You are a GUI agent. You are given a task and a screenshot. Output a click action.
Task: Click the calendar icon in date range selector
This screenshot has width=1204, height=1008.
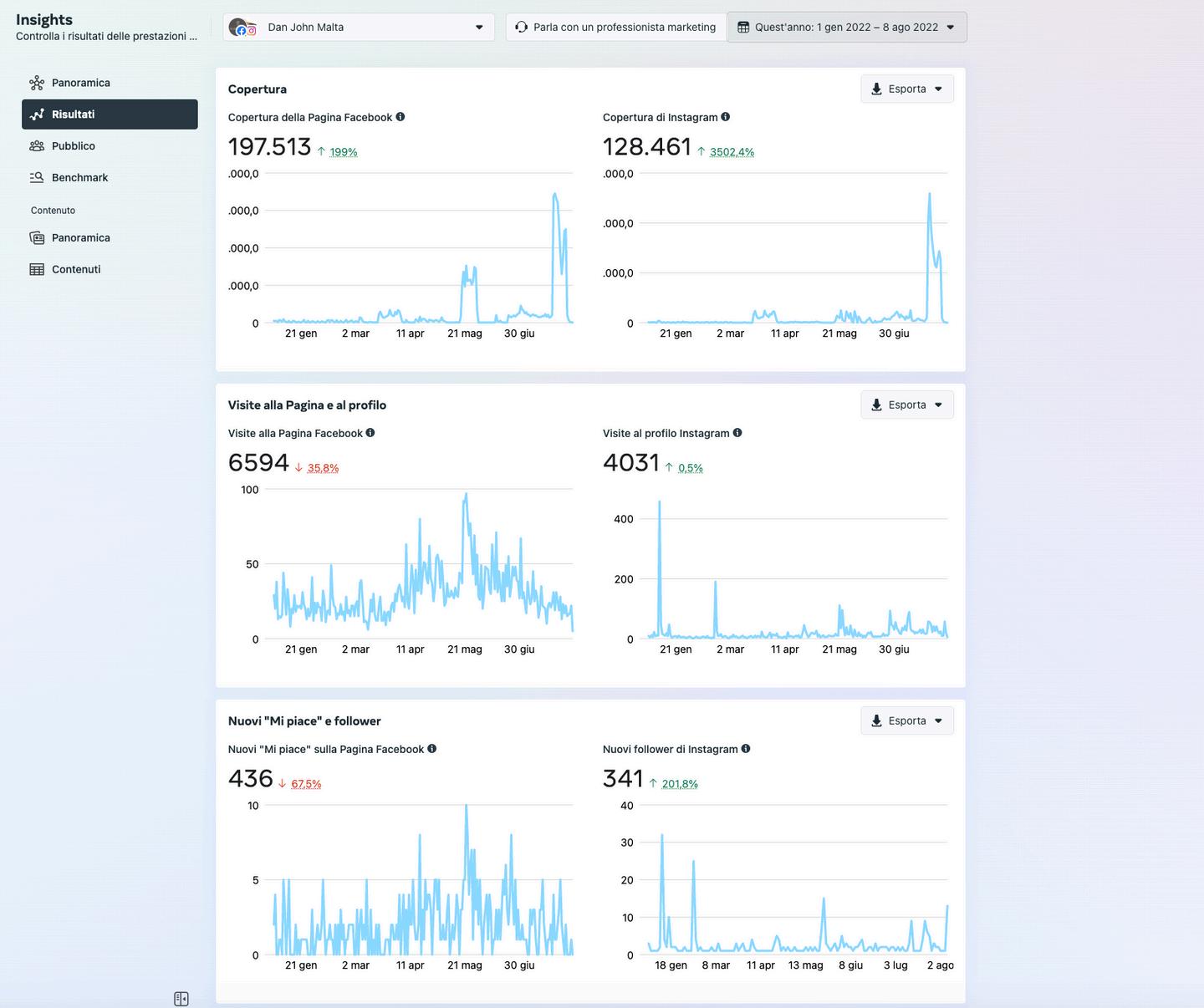pyautogui.click(x=743, y=27)
